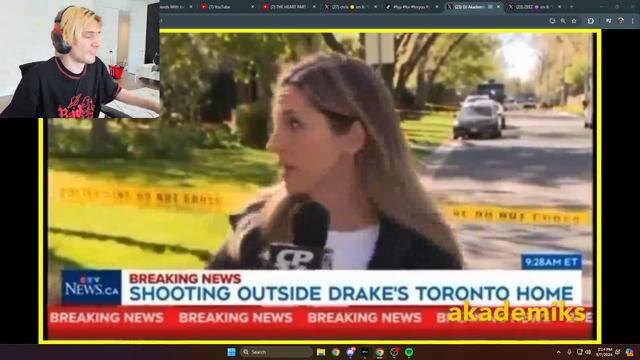Open the Chrome extensions puzzle icon
Image resolution: width=640 pixels, height=360 pixels.
(591, 21)
